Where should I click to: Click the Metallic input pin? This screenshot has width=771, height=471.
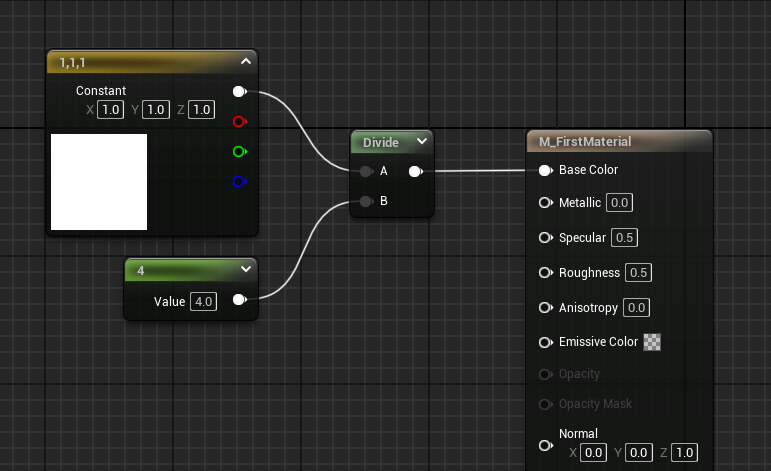545,203
